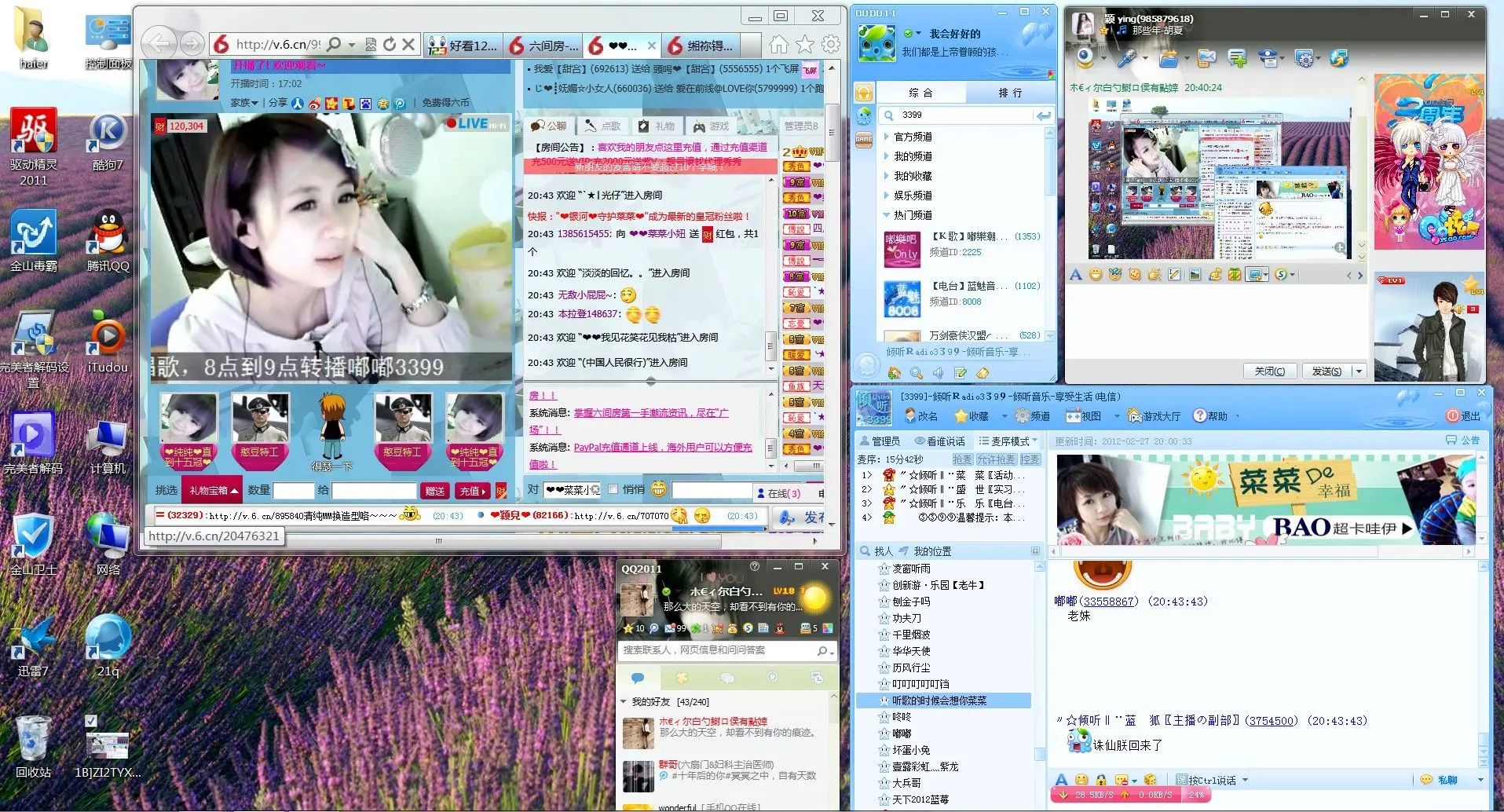1504x812 pixels.
Task: Switch to the 排行 tab
Action: 1010,93
